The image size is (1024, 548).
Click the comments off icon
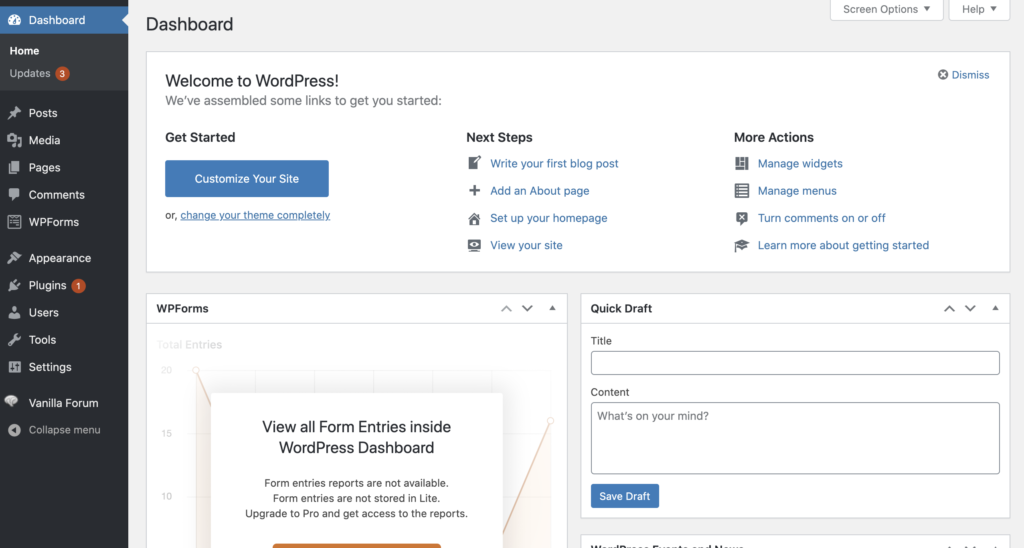[742, 218]
